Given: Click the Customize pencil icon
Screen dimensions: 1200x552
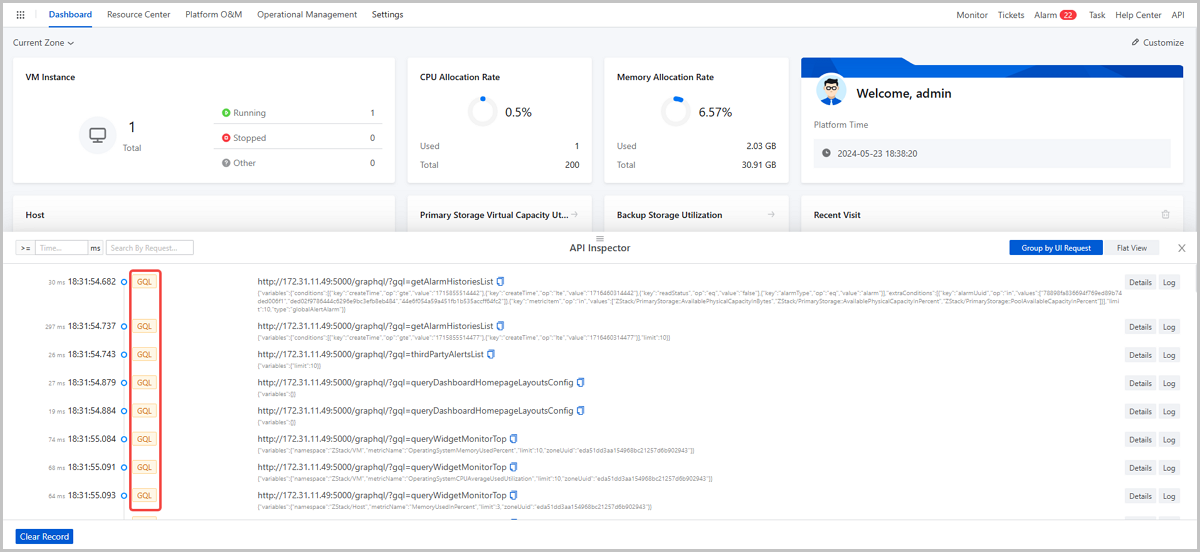Looking at the screenshot, I should point(1135,43).
